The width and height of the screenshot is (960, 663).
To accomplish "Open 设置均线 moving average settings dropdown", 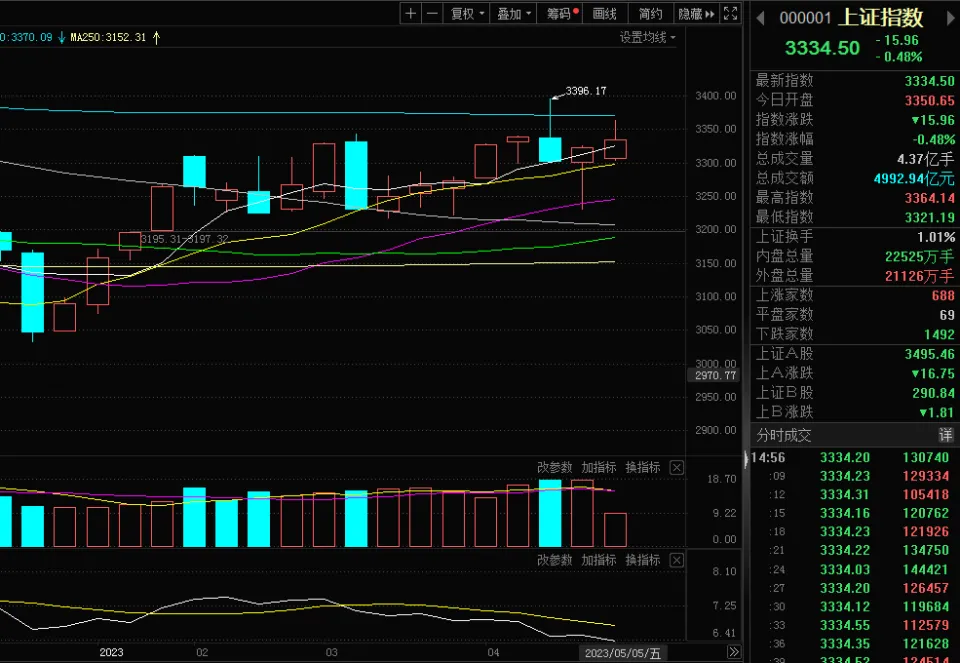I will pos(647,37).
